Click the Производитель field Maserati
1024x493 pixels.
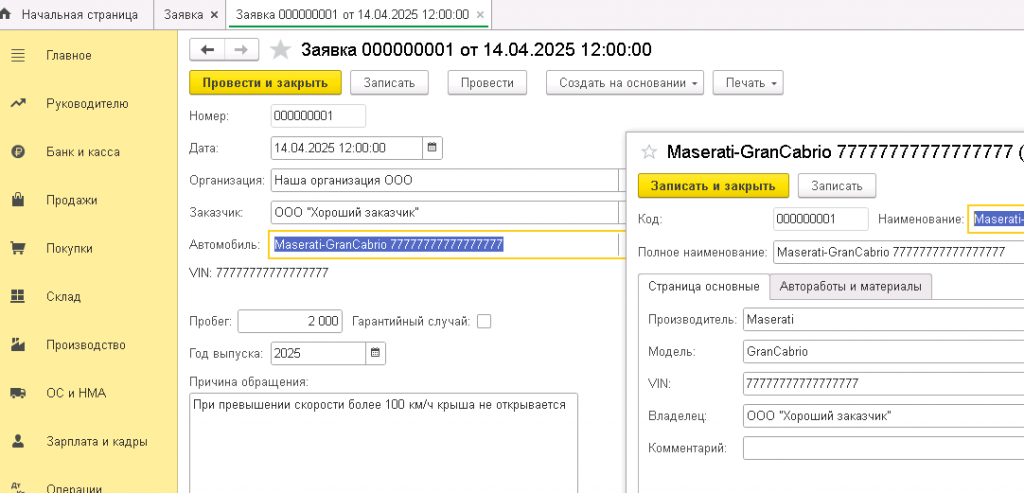click(884, 320)
